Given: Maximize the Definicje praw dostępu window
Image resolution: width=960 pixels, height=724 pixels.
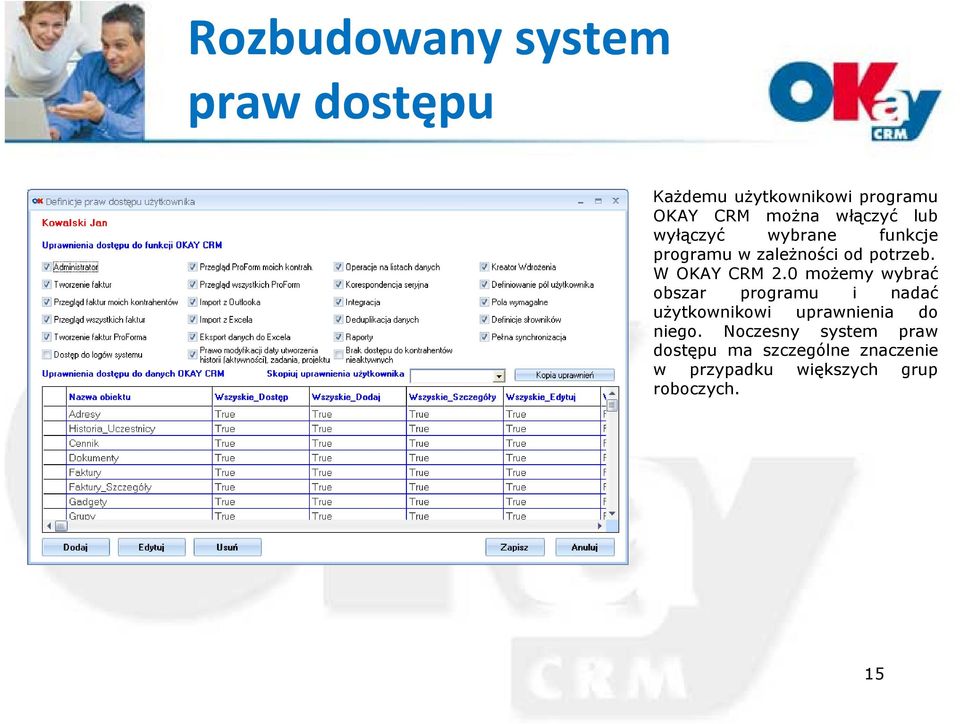Looking at the screenshot, I should (598, 201).
